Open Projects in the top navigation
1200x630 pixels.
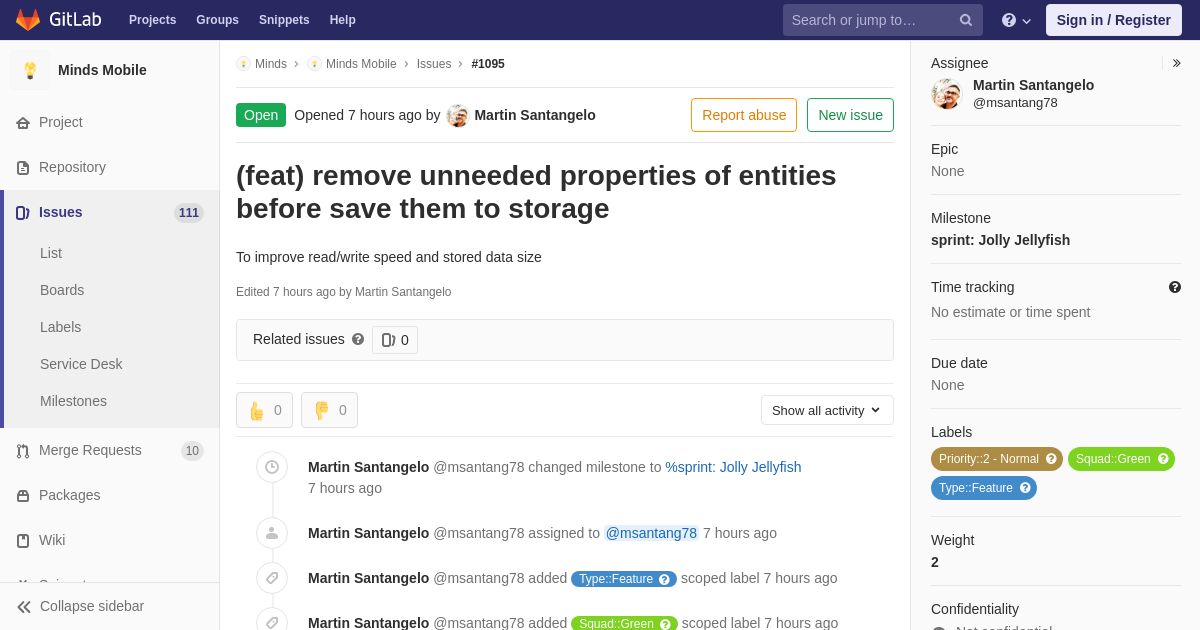pos(152,20)
